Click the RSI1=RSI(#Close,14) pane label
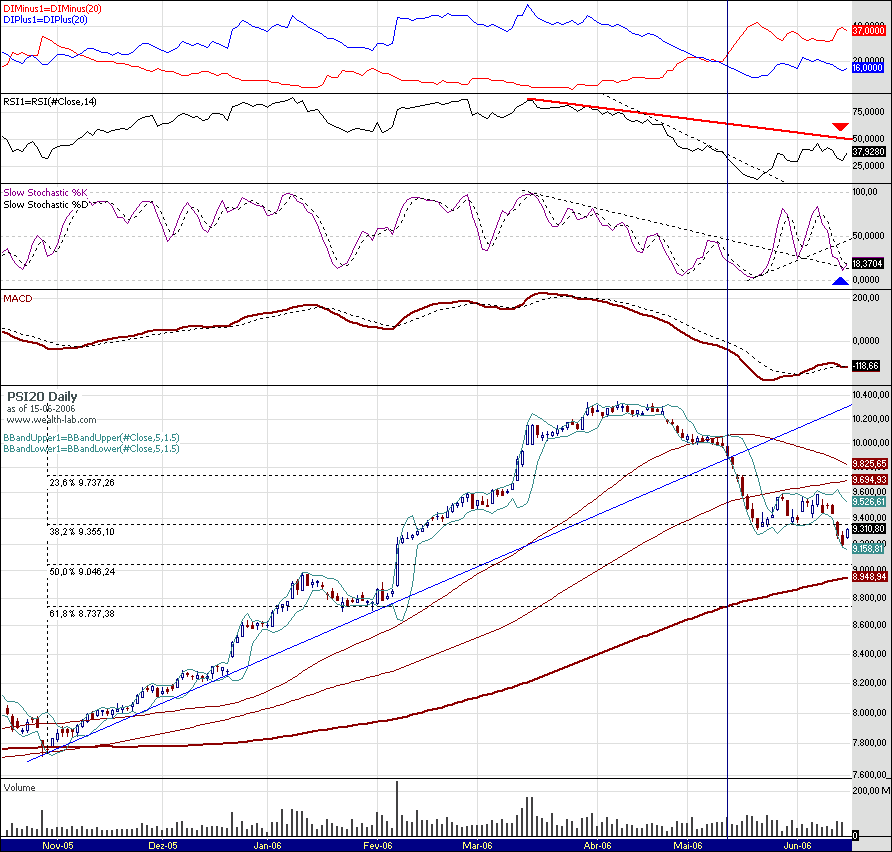892x852 pixels. coord(50,102)
